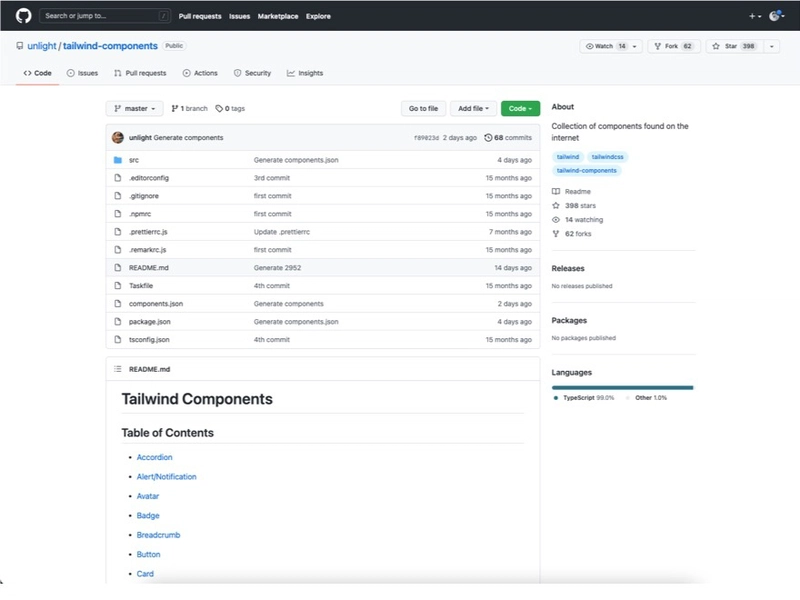
Task: Click the tailwind-components topic tag
Action: (586, 170)
